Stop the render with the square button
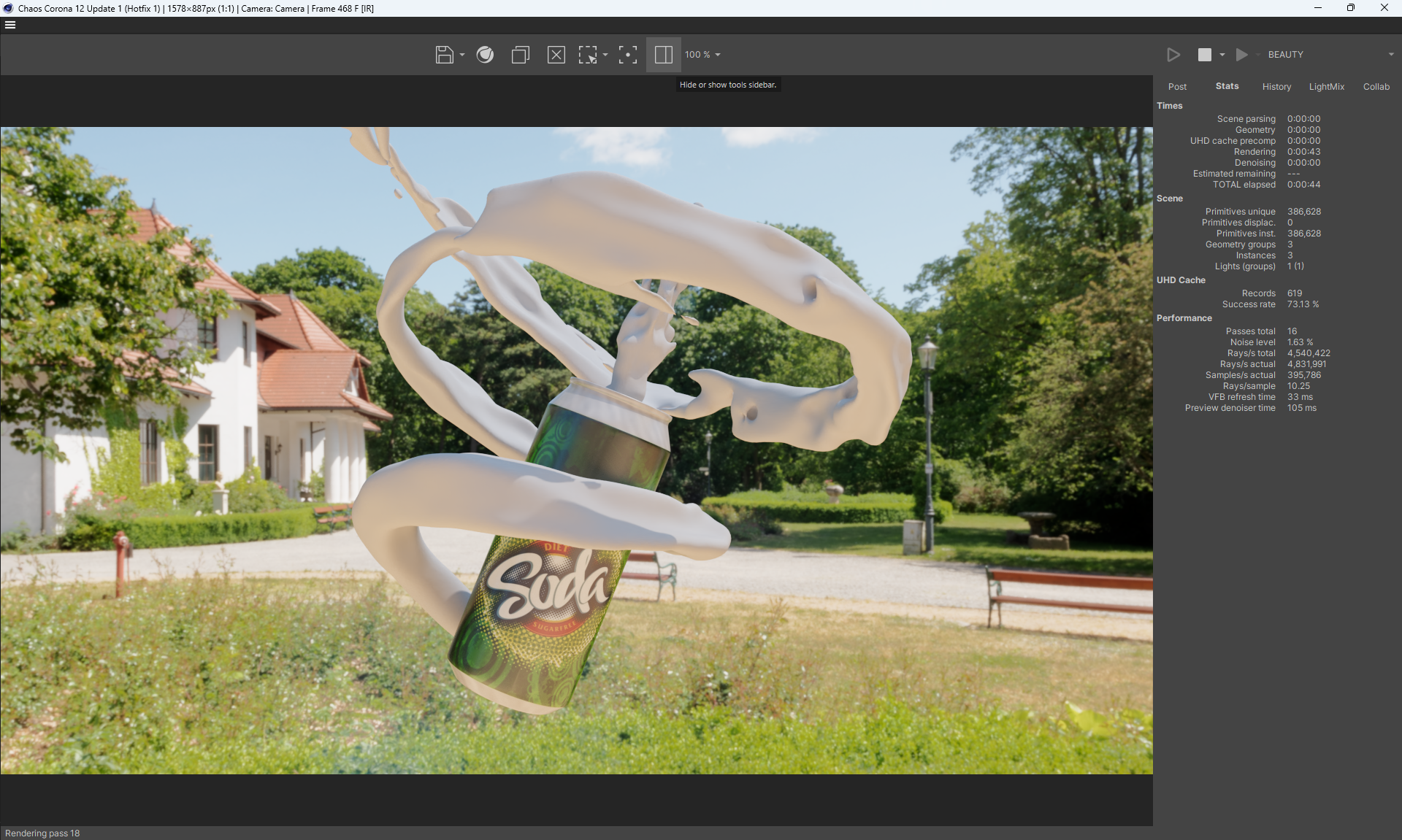 [x=1205, y=55]
